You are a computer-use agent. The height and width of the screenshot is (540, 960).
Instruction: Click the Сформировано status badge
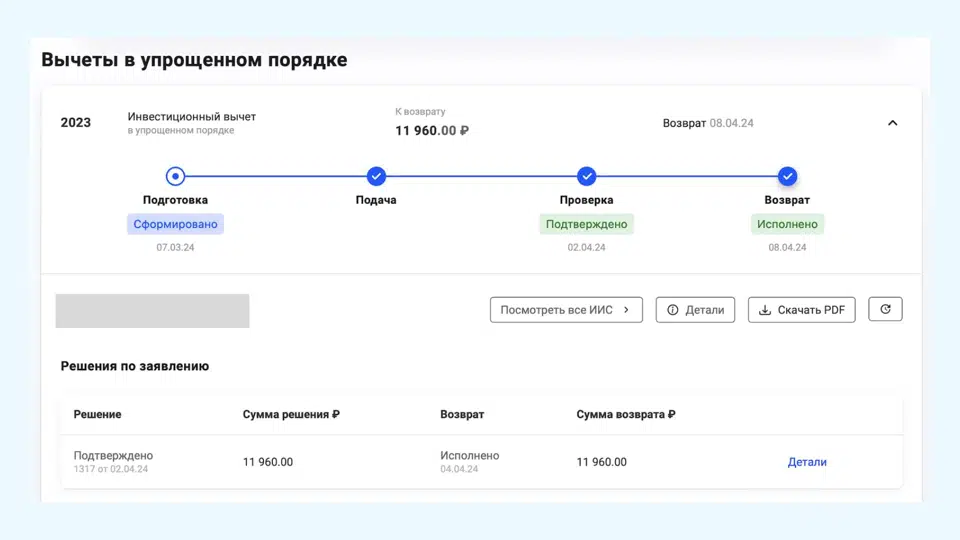(175, 224)
